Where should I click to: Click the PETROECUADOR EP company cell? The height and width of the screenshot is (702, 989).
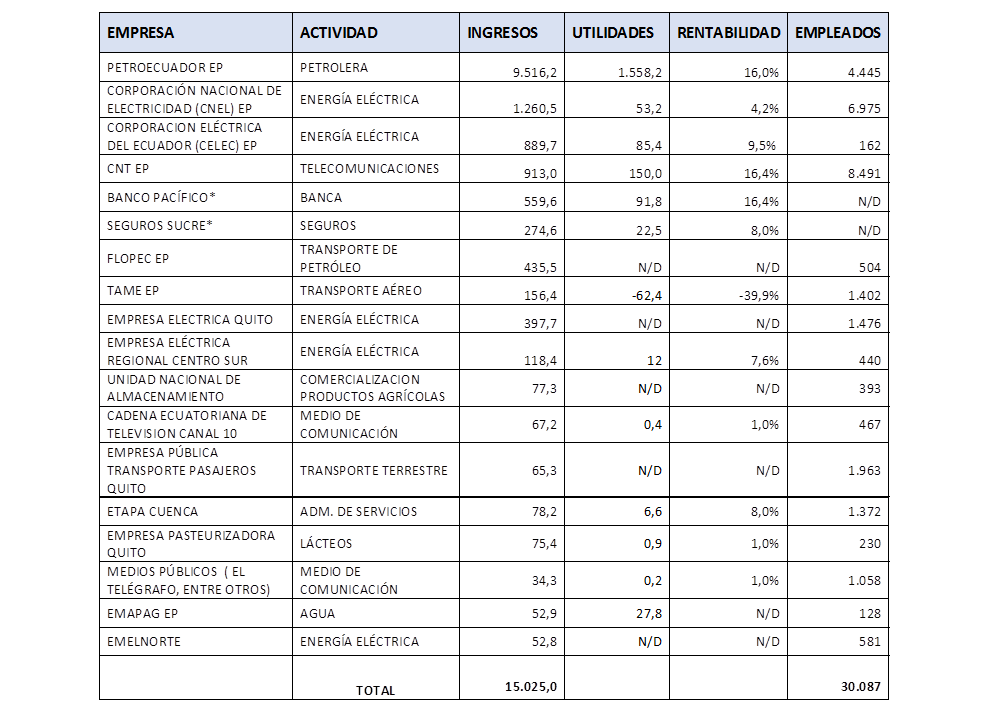coord(195,68)
